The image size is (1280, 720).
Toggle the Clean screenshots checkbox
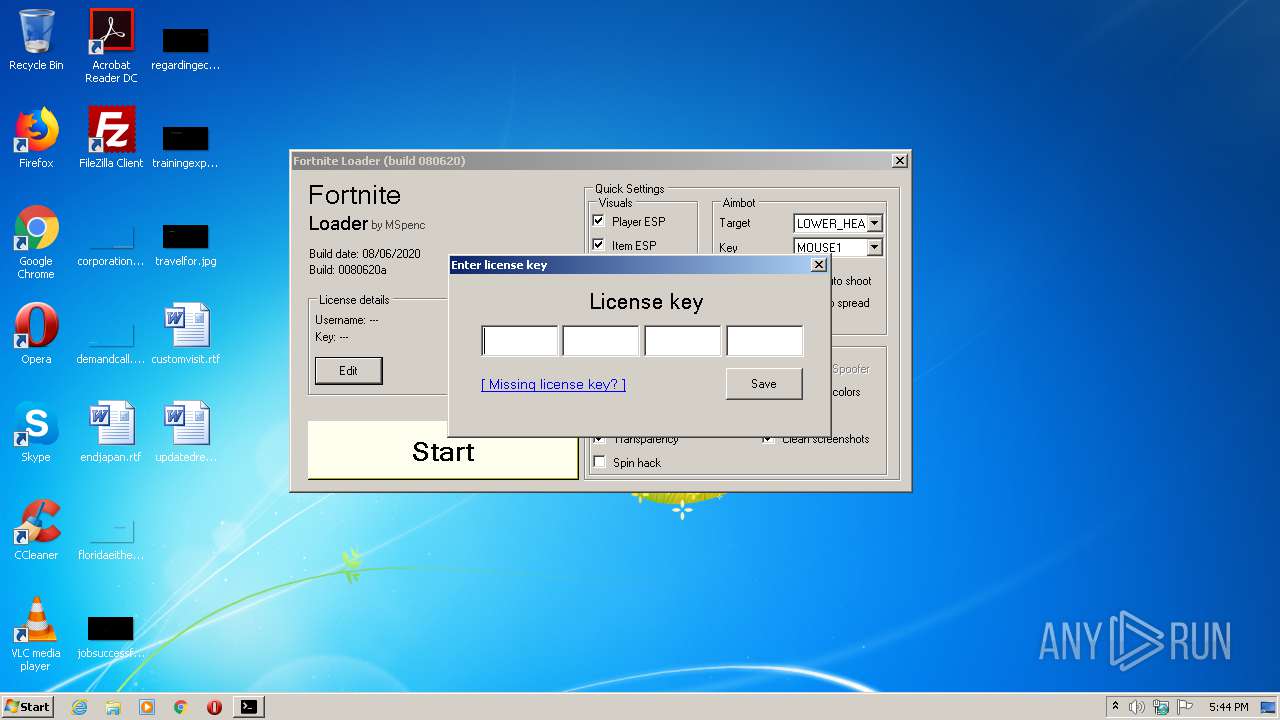(768, 440)
